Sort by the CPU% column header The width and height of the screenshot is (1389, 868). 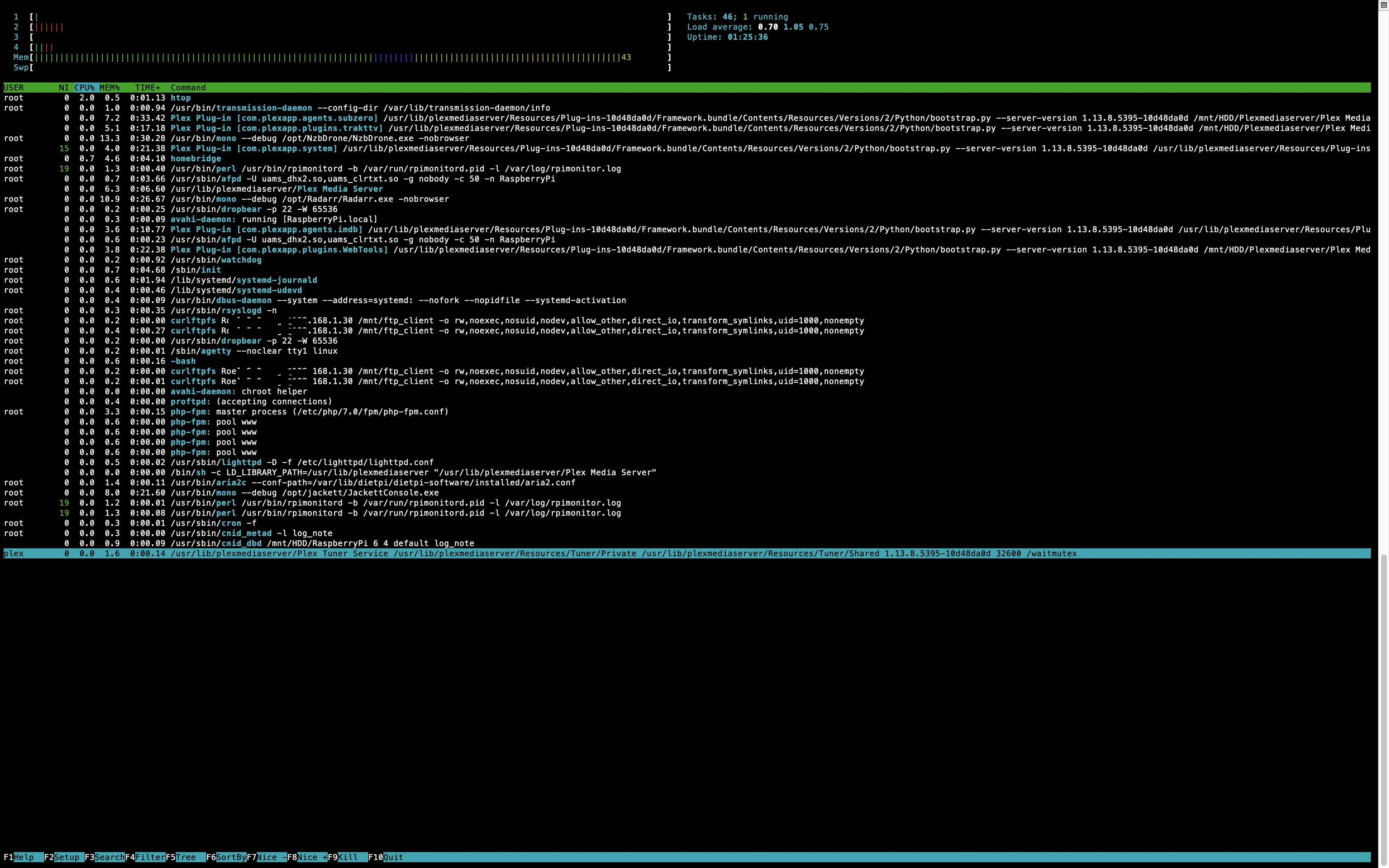(84, 88)
